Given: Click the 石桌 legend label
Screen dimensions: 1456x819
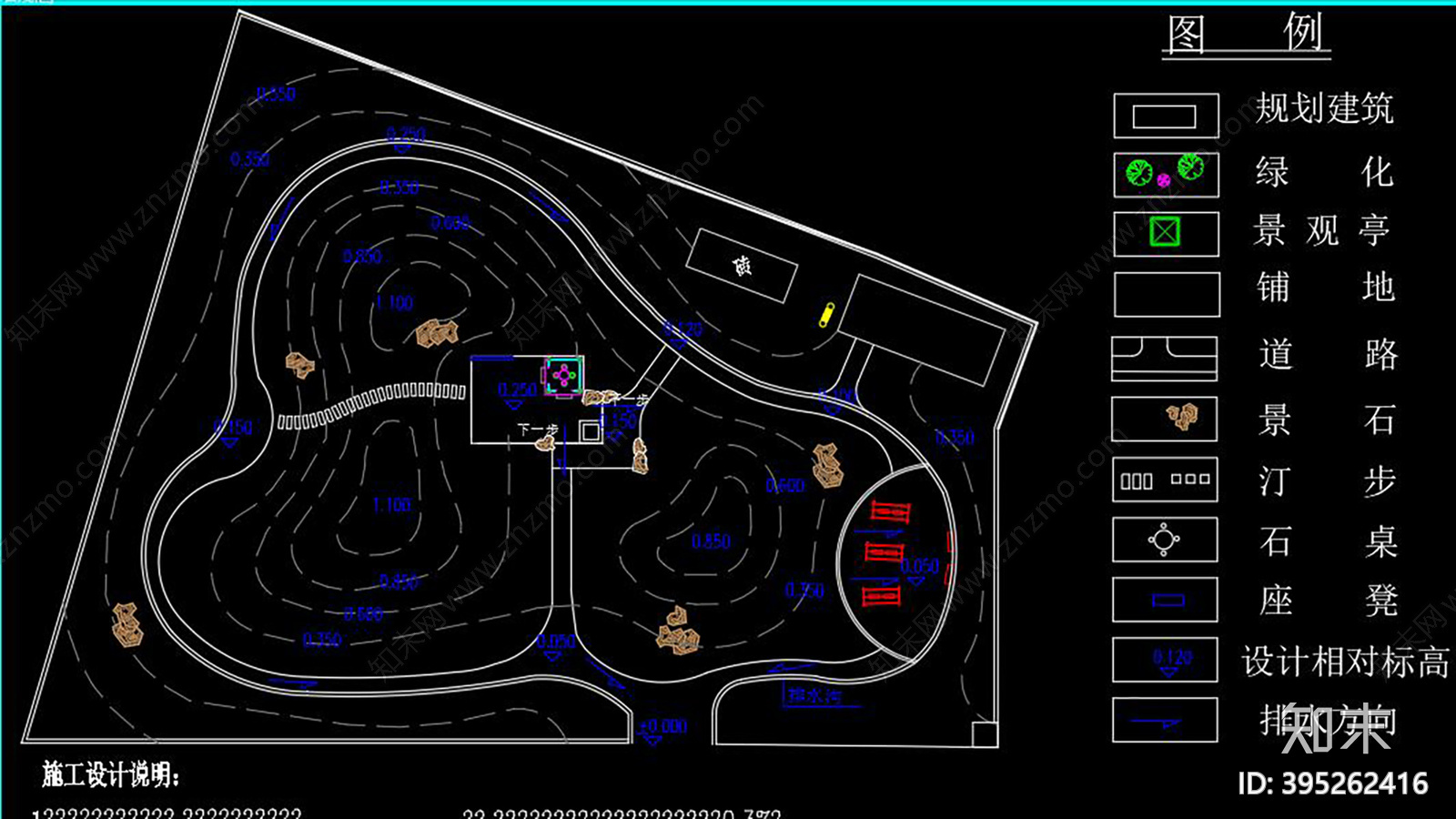Looking at the screenshot, I should click(x=1329, y=541).
